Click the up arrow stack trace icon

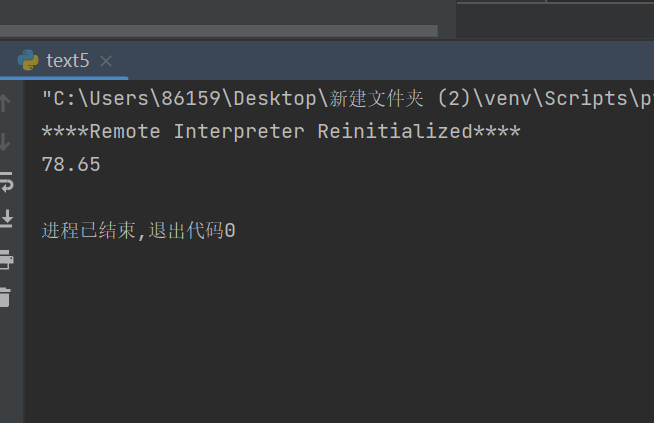coord(5,103)
